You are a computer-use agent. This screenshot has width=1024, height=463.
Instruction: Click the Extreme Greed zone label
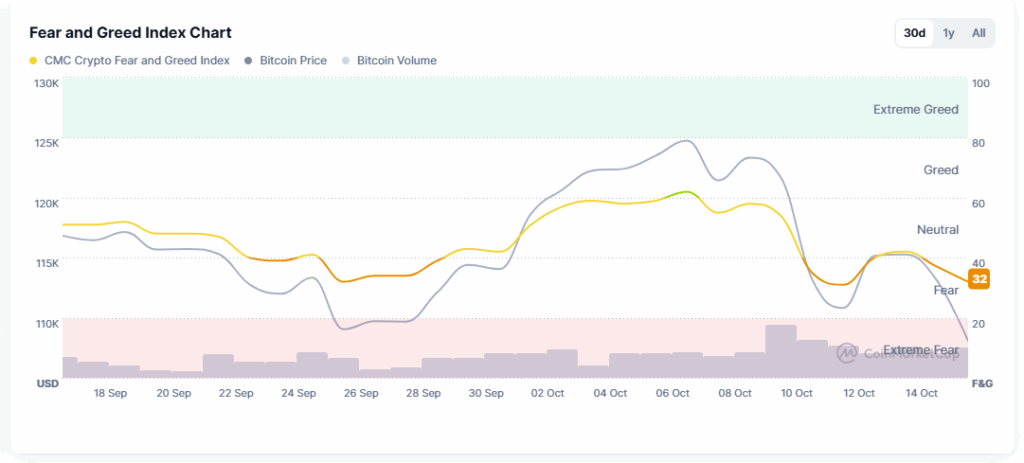pyautogui.click(x=915, y=109)
